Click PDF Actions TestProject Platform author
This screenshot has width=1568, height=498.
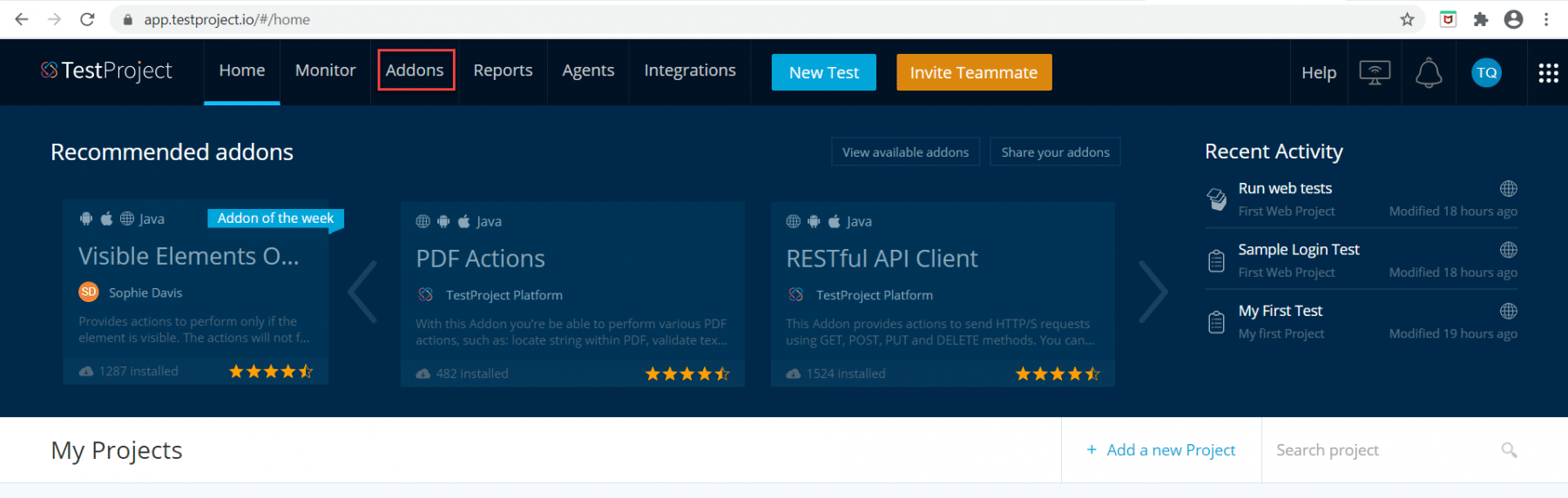(x=504, y=295)
